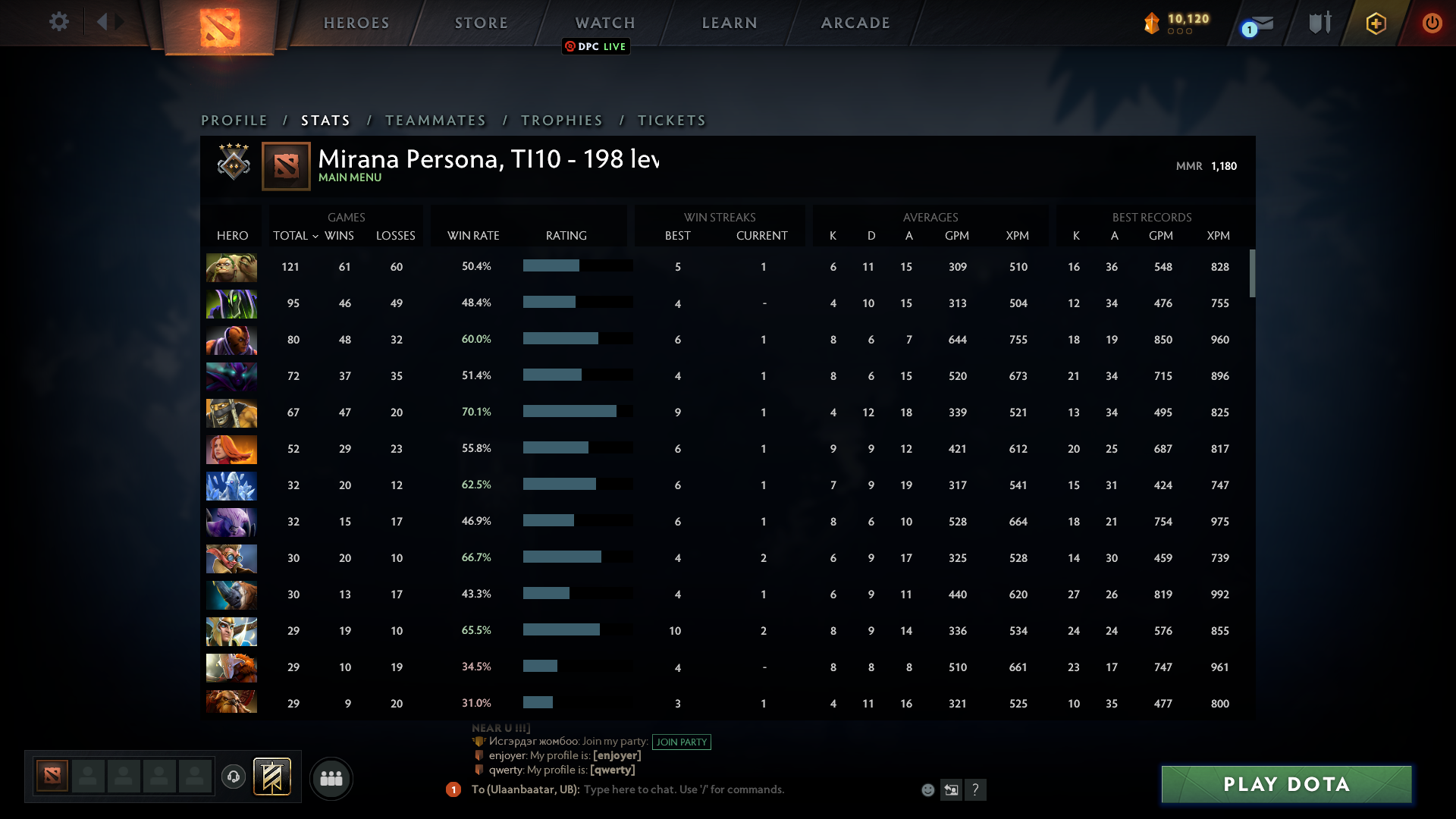This screenshot has width=1456, height=819.
Task: Open the ARCADE menu
Action: 855,23
